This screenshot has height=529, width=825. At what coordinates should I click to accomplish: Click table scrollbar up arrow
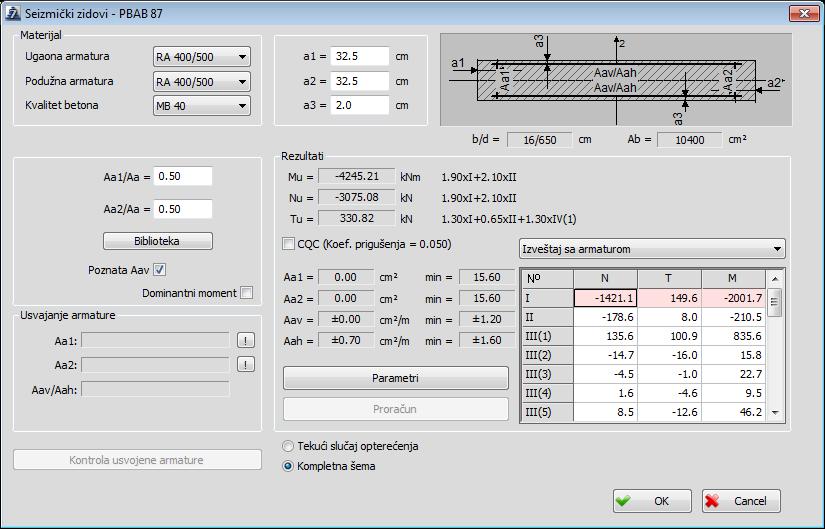click(774, 278)
